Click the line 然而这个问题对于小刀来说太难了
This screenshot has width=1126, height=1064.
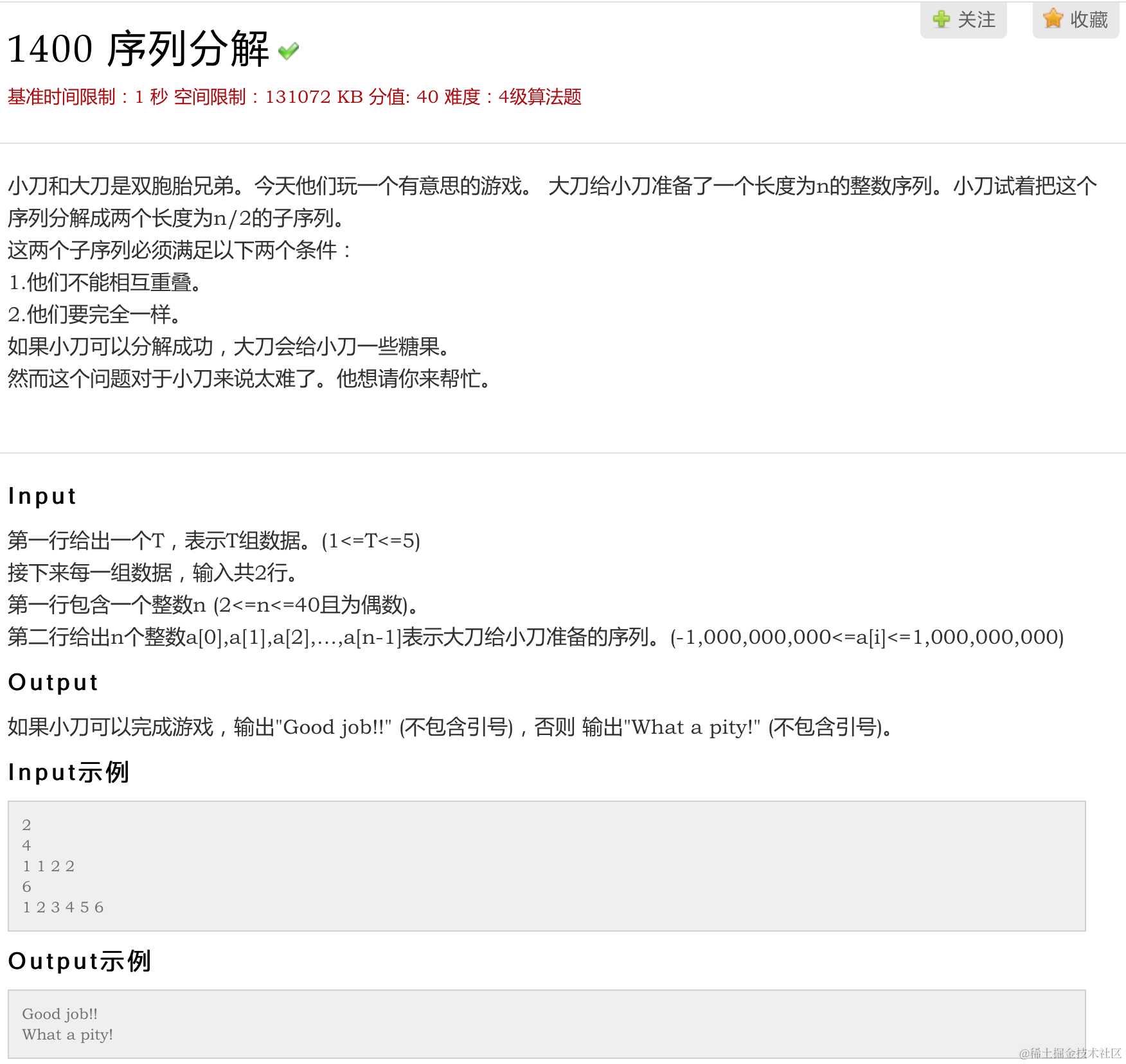point(250,379)
